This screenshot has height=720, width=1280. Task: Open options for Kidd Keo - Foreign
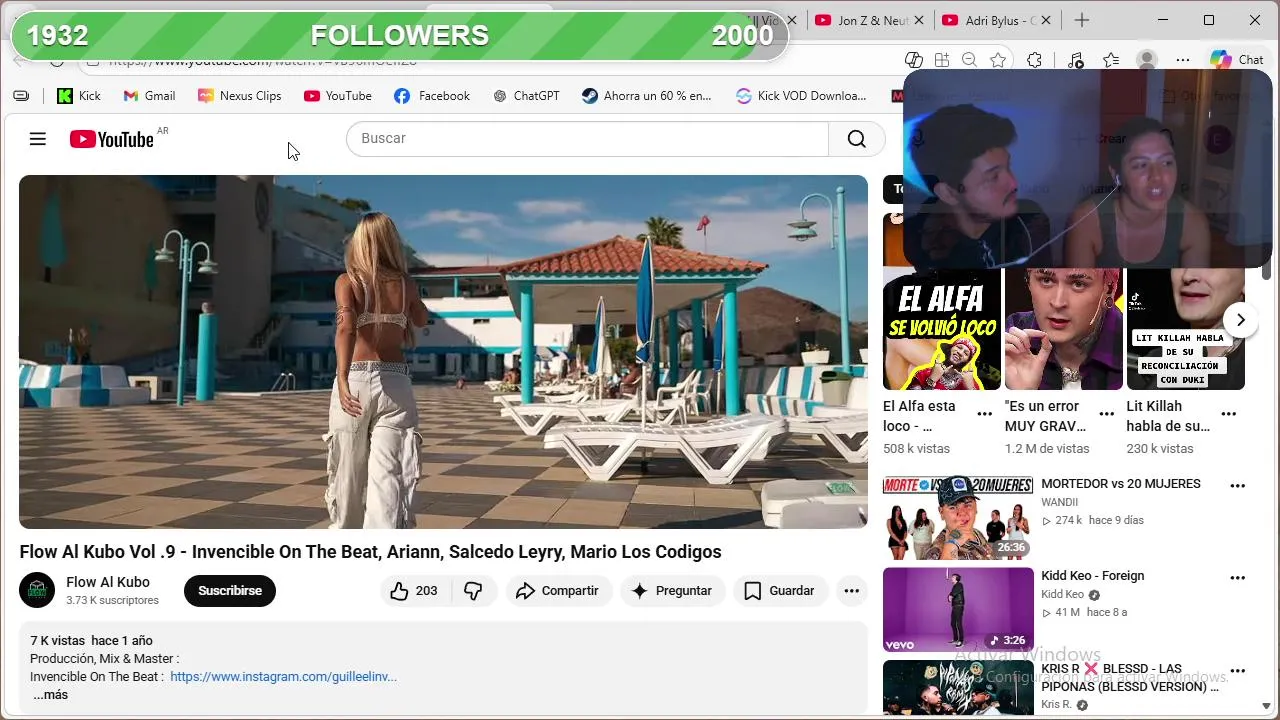[x=1238, y=578]
